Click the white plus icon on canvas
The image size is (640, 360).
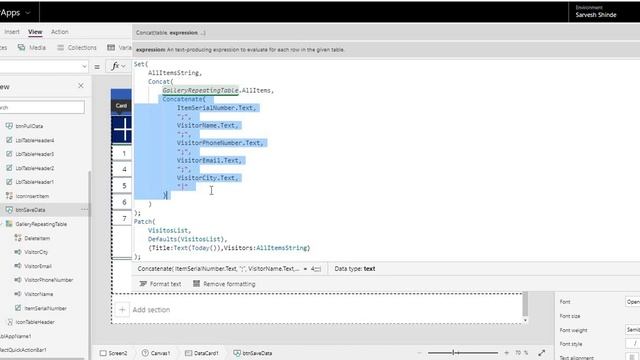[122, 129]
